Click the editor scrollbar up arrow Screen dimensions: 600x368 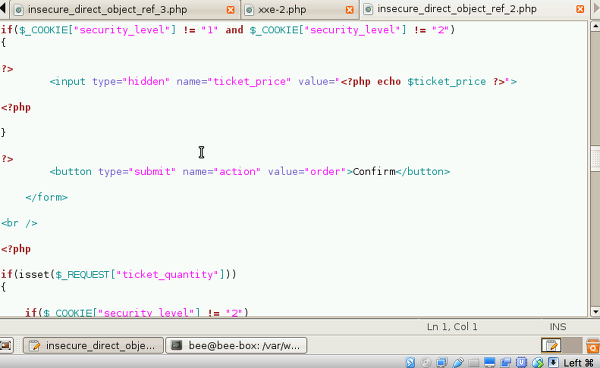595,26
